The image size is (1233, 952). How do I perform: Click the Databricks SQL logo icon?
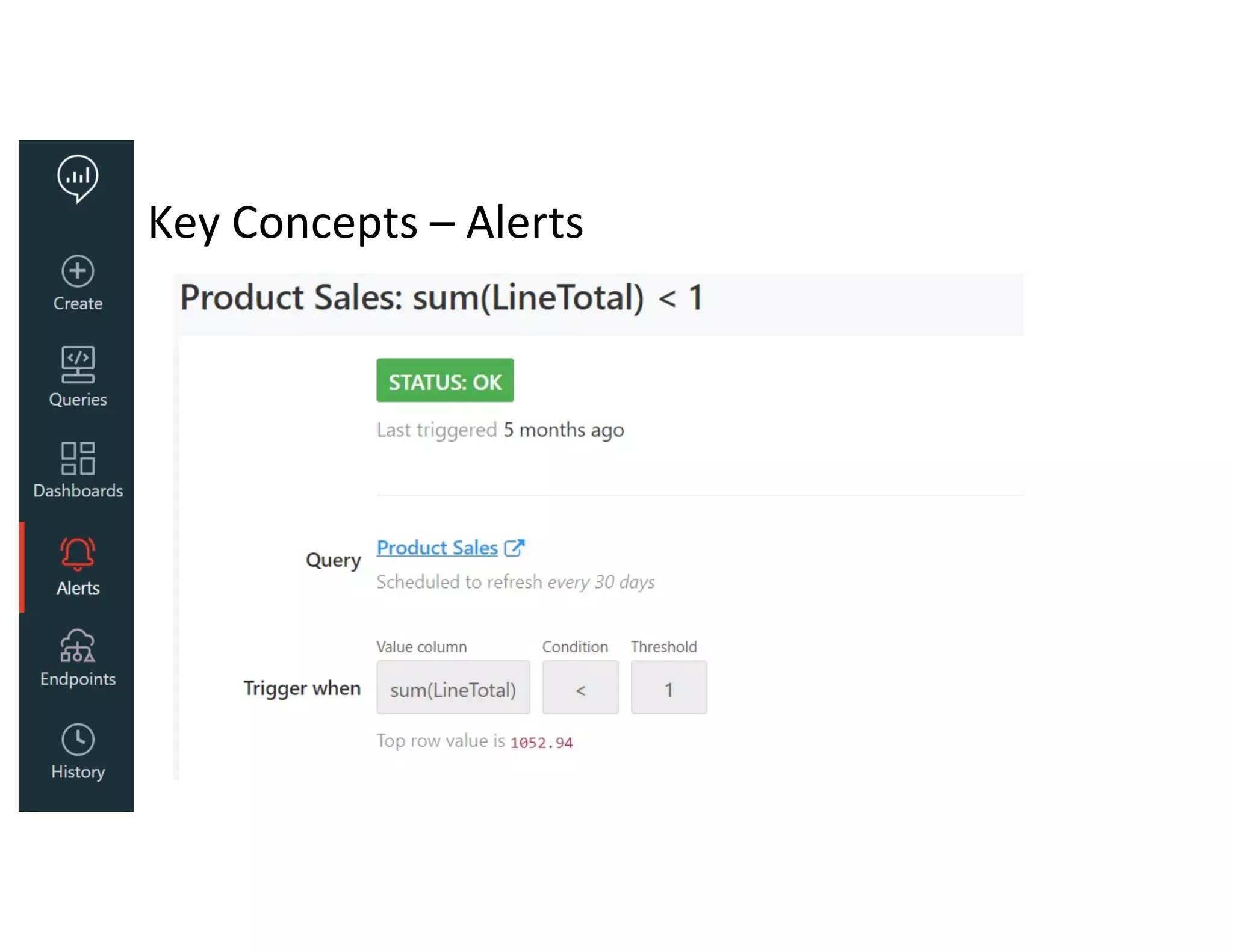tap(78, 178)
